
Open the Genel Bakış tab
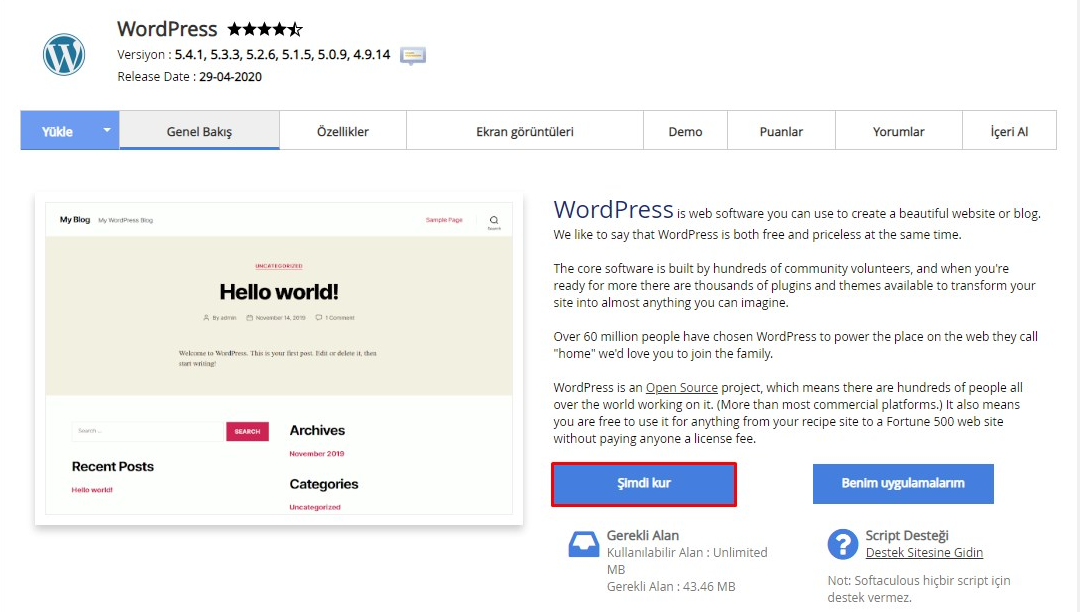(199, 131)
